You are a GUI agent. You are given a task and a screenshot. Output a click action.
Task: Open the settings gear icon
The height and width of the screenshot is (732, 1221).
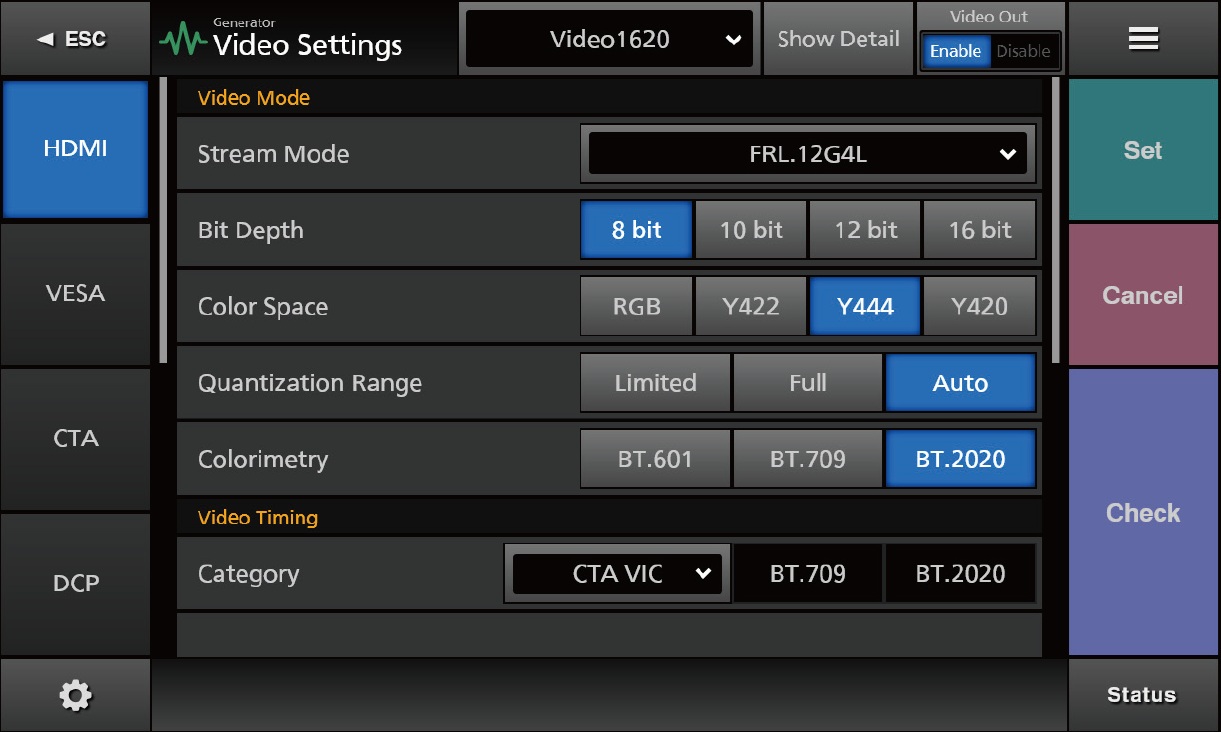point(75,695)
